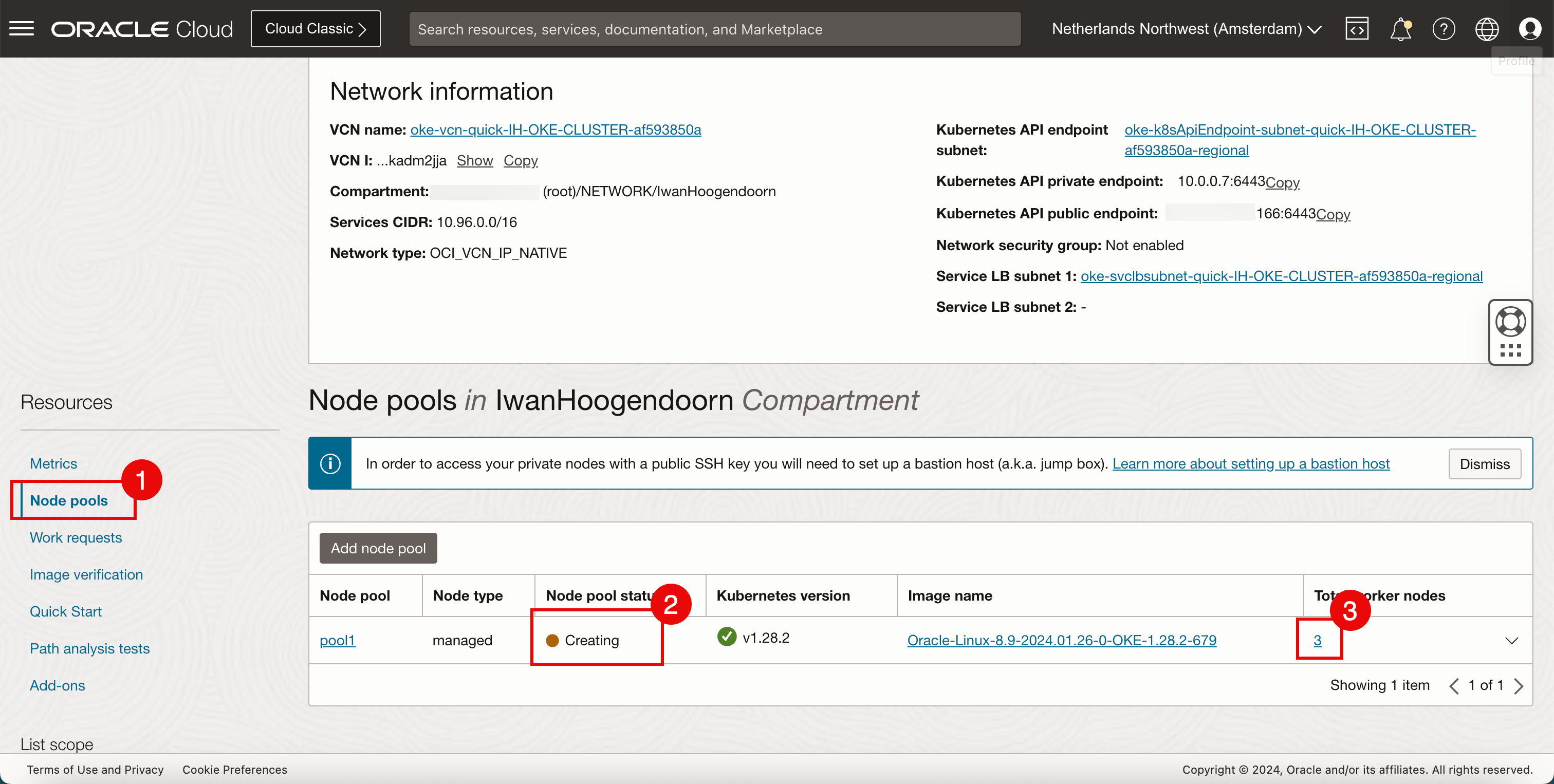The width and height of the screenshot is (1554, 784).
Task: Focus the resources search field
Action: pyautogui.click(x=714, y=29)
